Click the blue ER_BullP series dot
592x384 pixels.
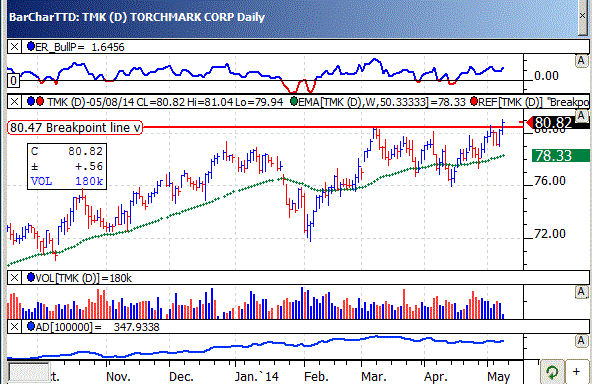tap(31, 46)
